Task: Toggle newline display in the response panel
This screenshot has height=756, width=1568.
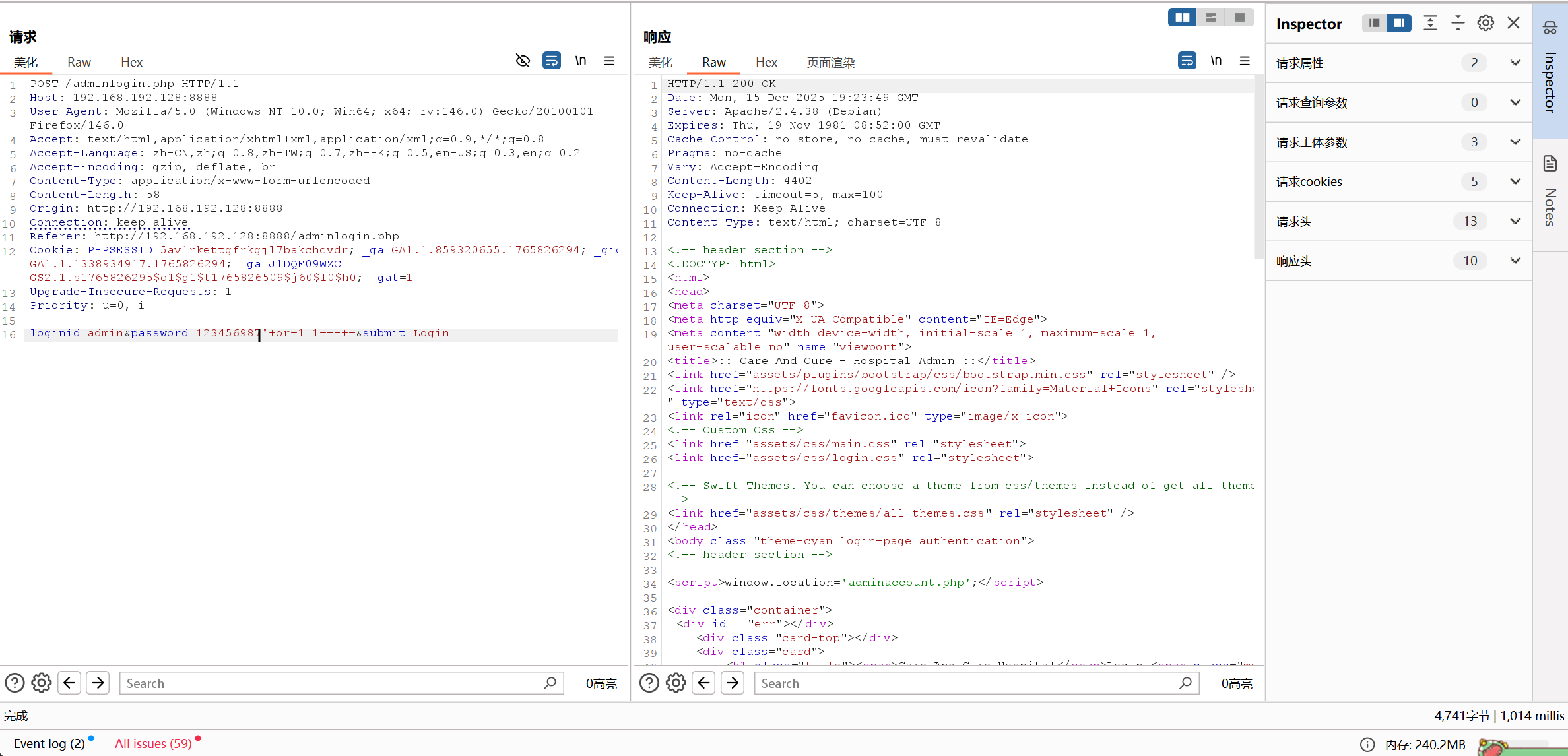Action: [1216, 61]
